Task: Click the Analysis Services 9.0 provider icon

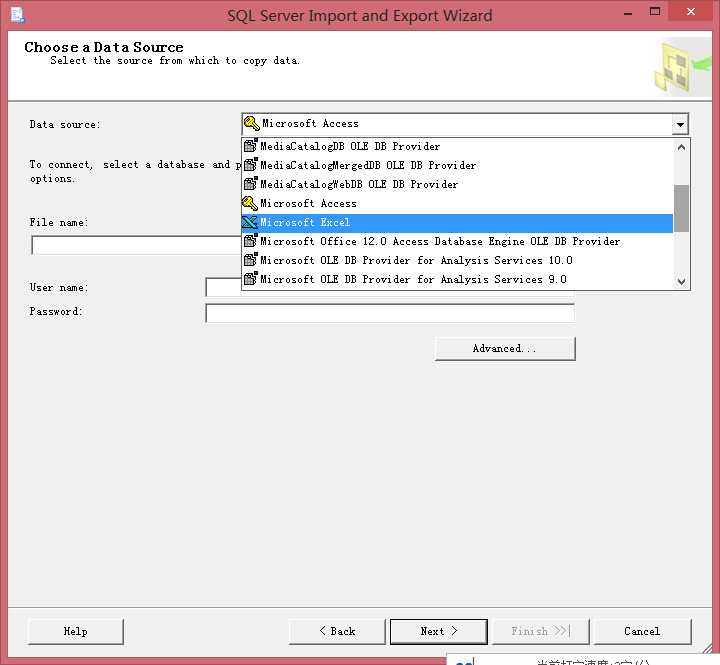Action: pyautogui.click(x=250, y=278)
